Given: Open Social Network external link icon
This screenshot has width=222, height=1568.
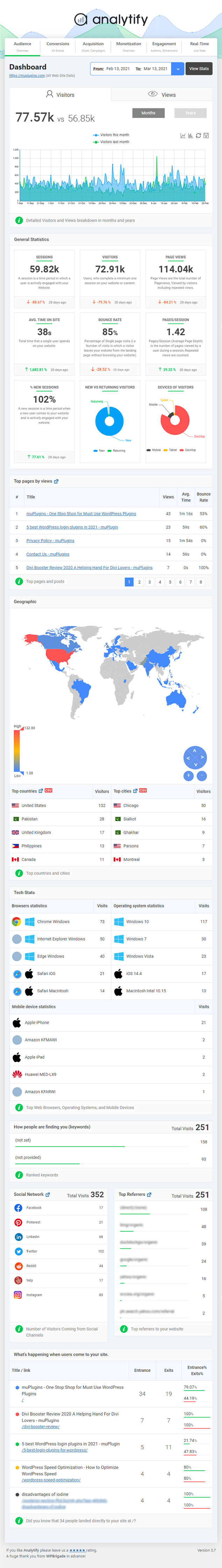Looking at the screenshot, I should 48,1194.
